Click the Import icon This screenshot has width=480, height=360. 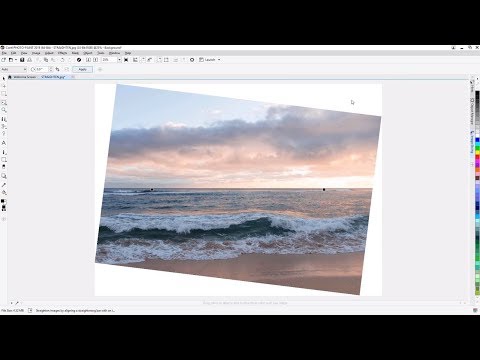tap(88, 60)
